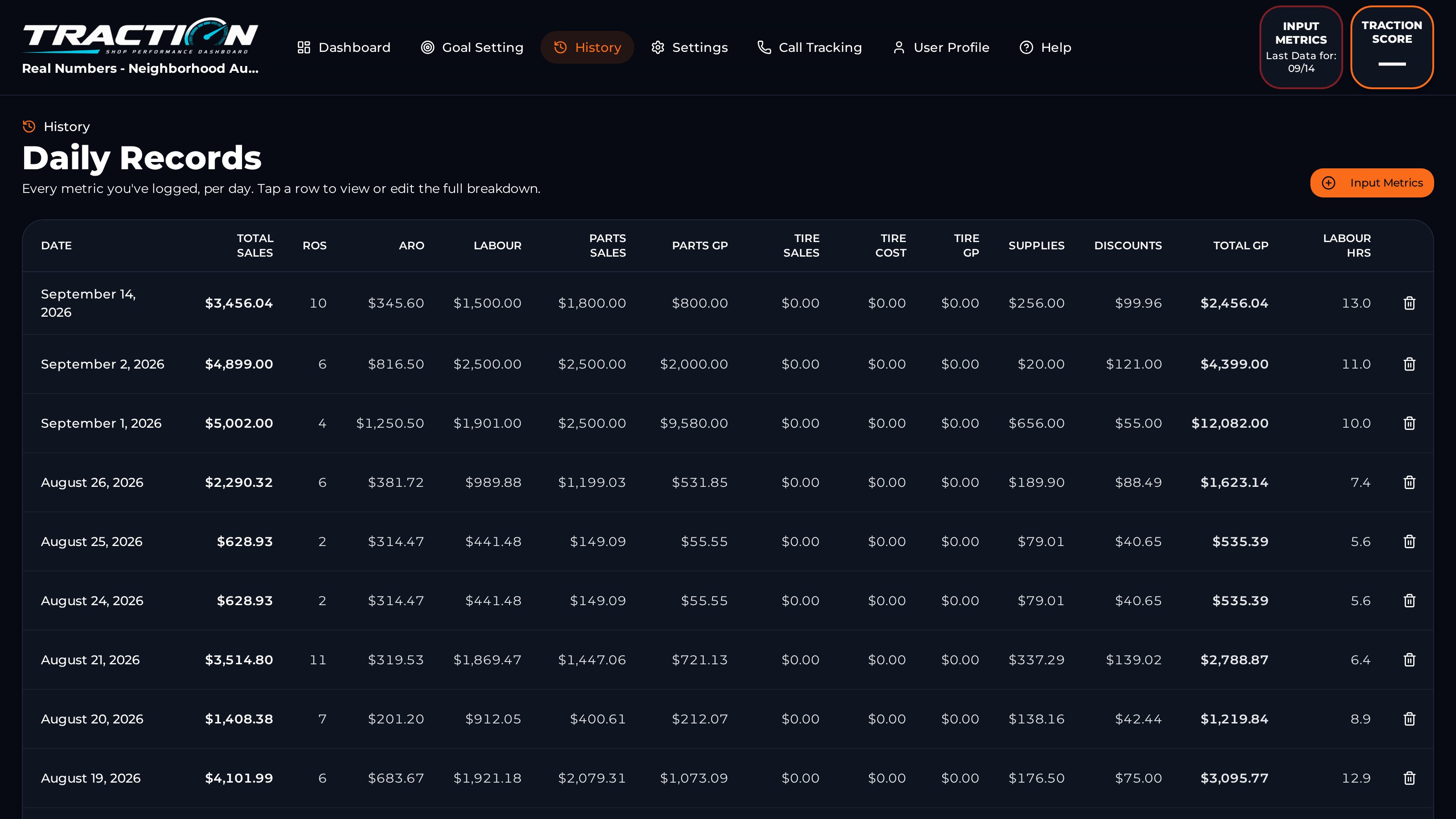Click the Traction Score card
Image resolution: width=1456 pixels, height=819 pixels.
tap(1391, 47)
